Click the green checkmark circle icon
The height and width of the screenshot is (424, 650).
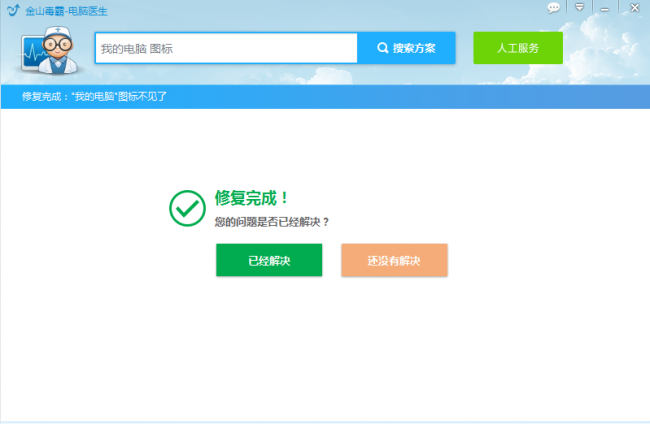click(187, 208)
